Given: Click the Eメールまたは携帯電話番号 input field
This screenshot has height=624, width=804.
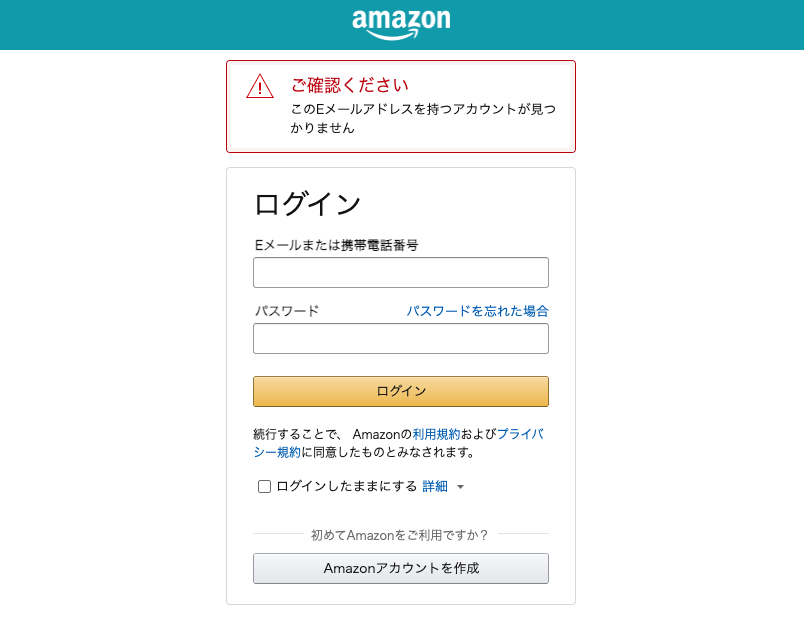Looking at the screenshot, I should click(x=401, y=272).
